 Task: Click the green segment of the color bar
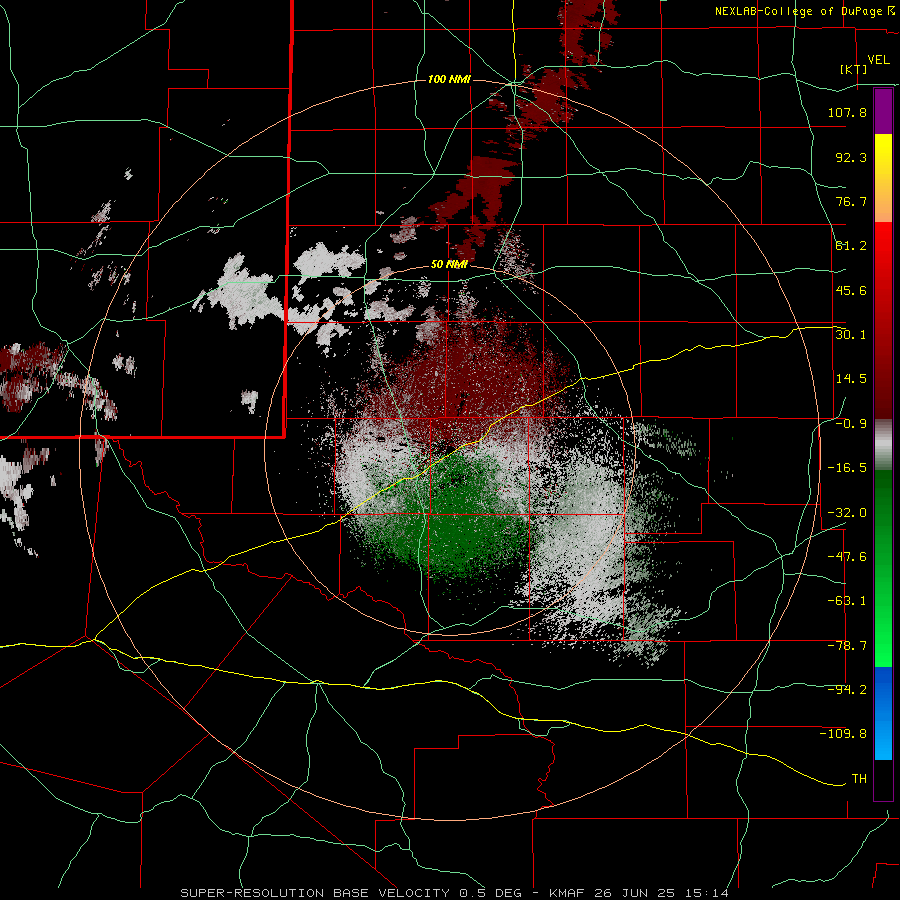pos(883,568)
